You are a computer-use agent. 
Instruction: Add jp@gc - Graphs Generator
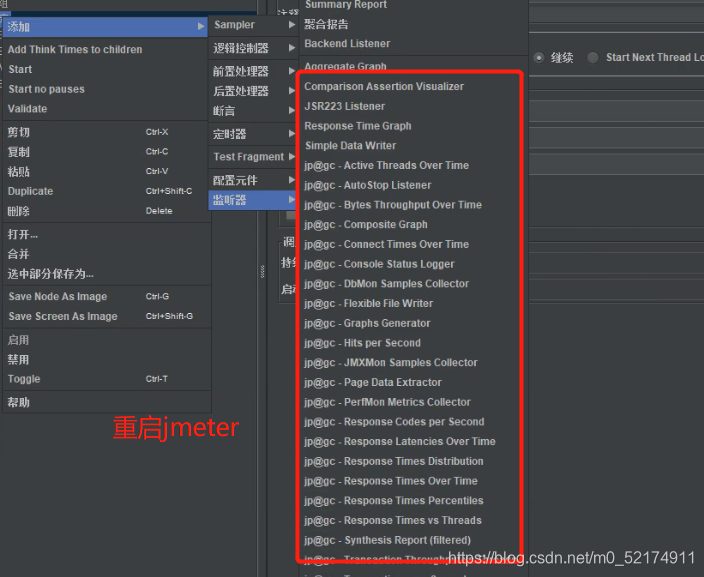pos(413,323)
